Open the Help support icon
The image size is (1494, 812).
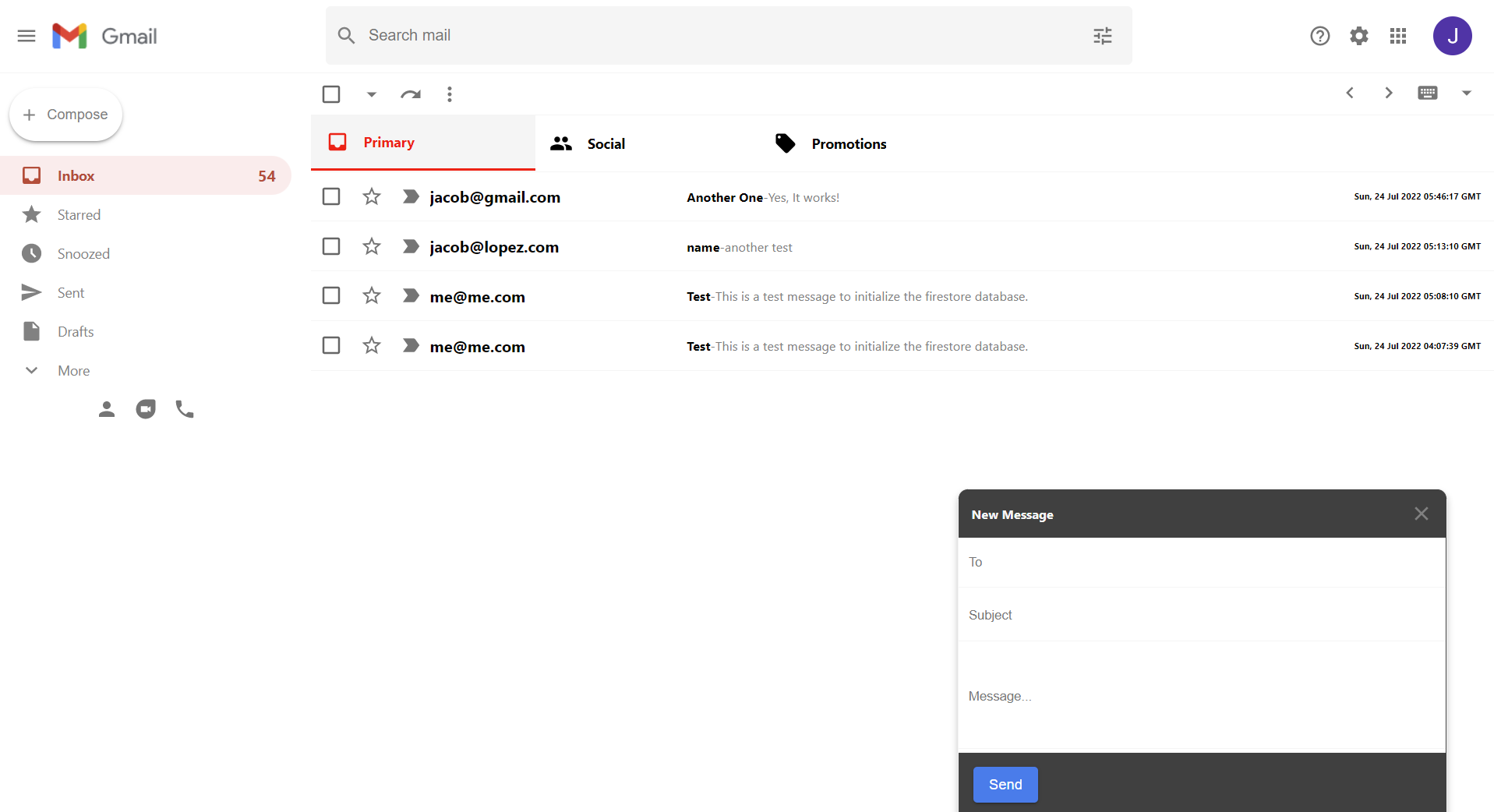pos(1319,36)
